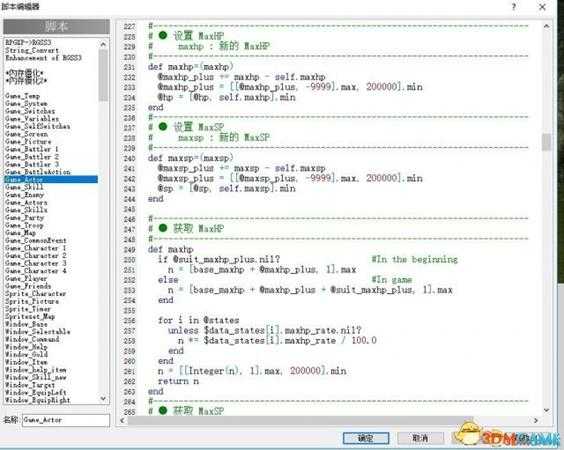This screenshot has height=450, width=564.
Task: Open Sprite_Character script
Action: click(x=35, y=294)
